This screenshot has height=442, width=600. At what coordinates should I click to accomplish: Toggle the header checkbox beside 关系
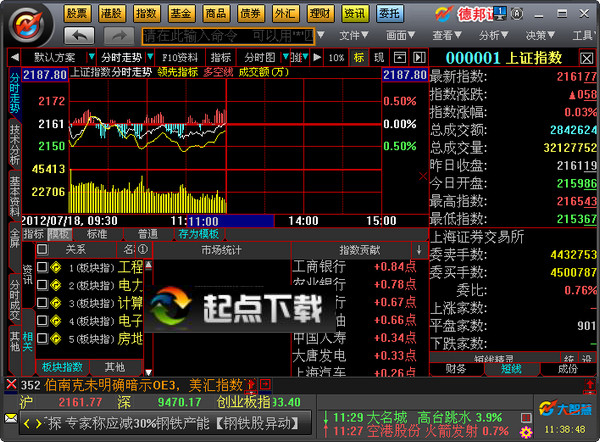tap(42, 250)
